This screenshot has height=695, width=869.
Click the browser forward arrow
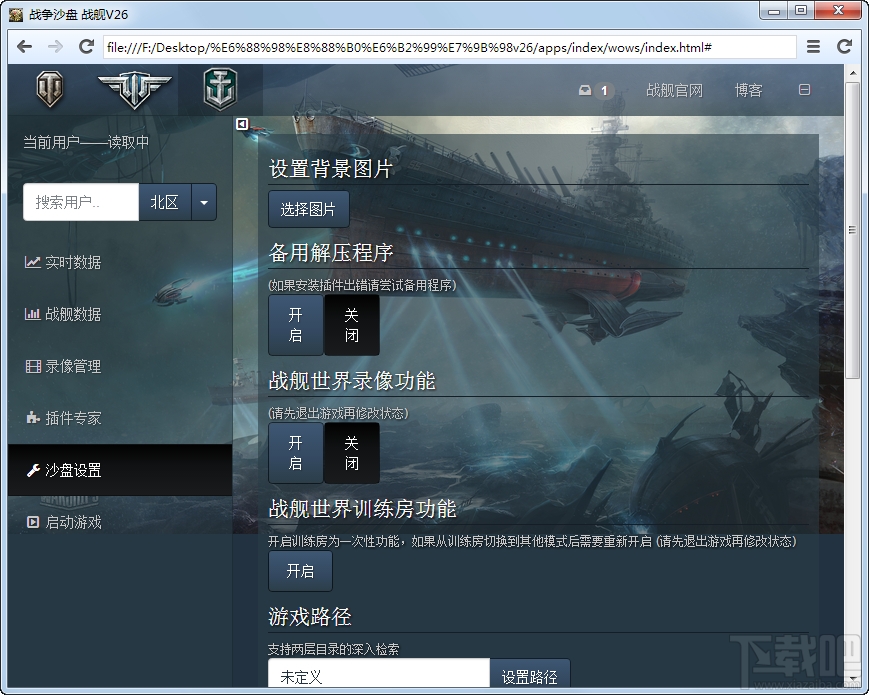coord(55,47)
